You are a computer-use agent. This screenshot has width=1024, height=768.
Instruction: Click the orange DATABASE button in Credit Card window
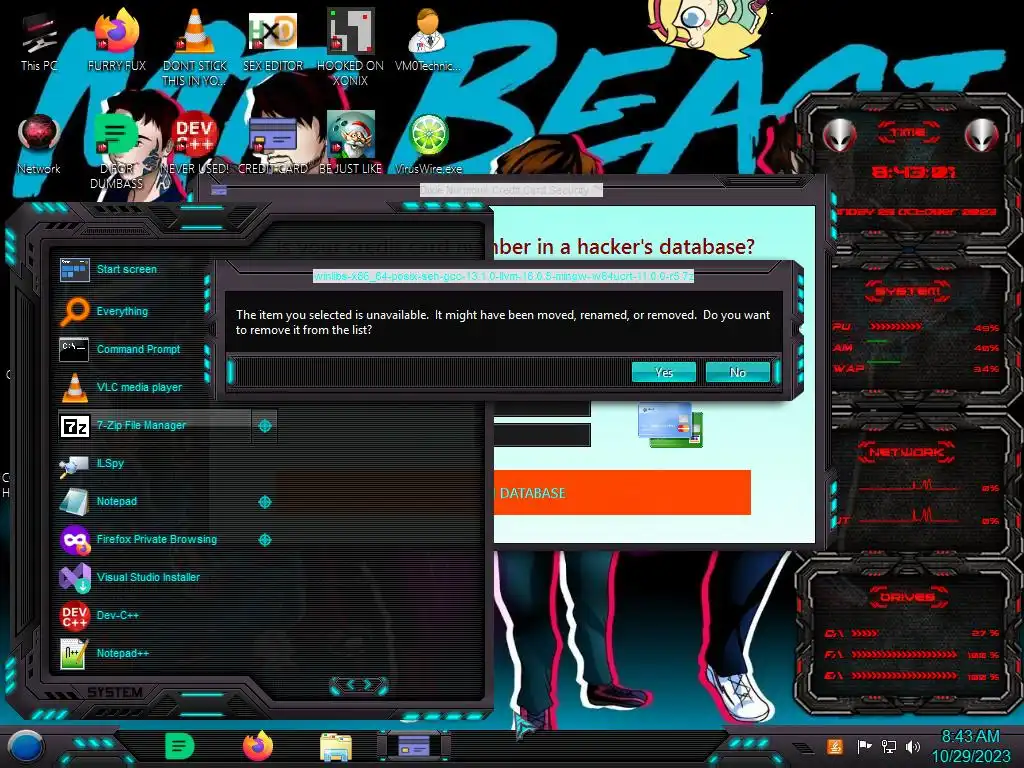[622, 492]
